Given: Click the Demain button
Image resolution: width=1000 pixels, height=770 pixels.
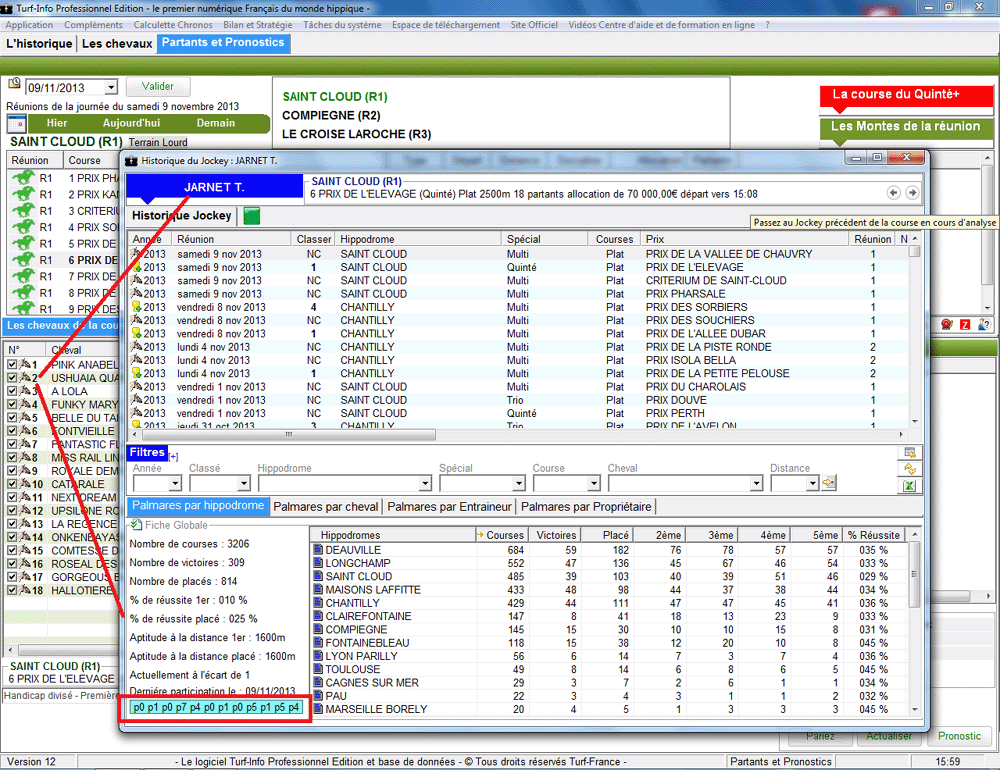Looking at the screenshot, I should pos(216,123).
